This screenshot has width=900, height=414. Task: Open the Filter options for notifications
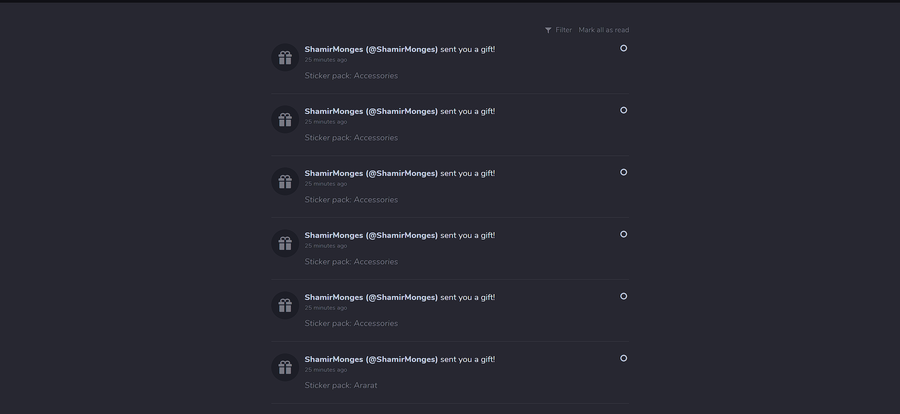pyautogui.click(x=559, y=30)
